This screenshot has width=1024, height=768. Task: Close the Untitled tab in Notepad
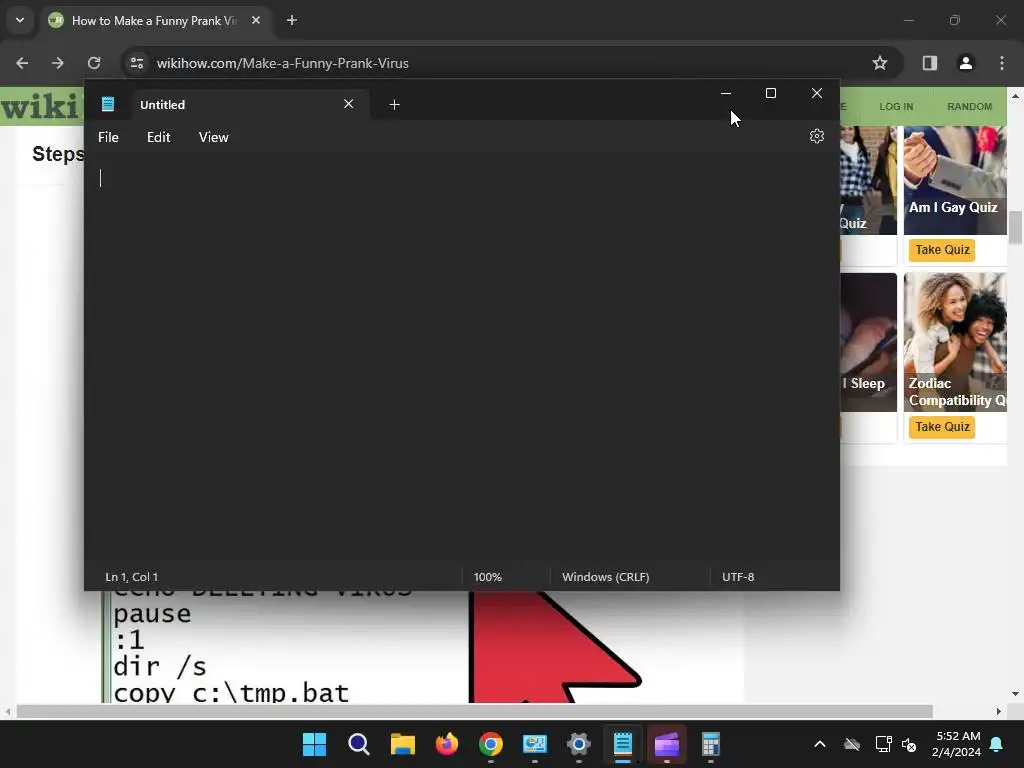tap(349, 104)
